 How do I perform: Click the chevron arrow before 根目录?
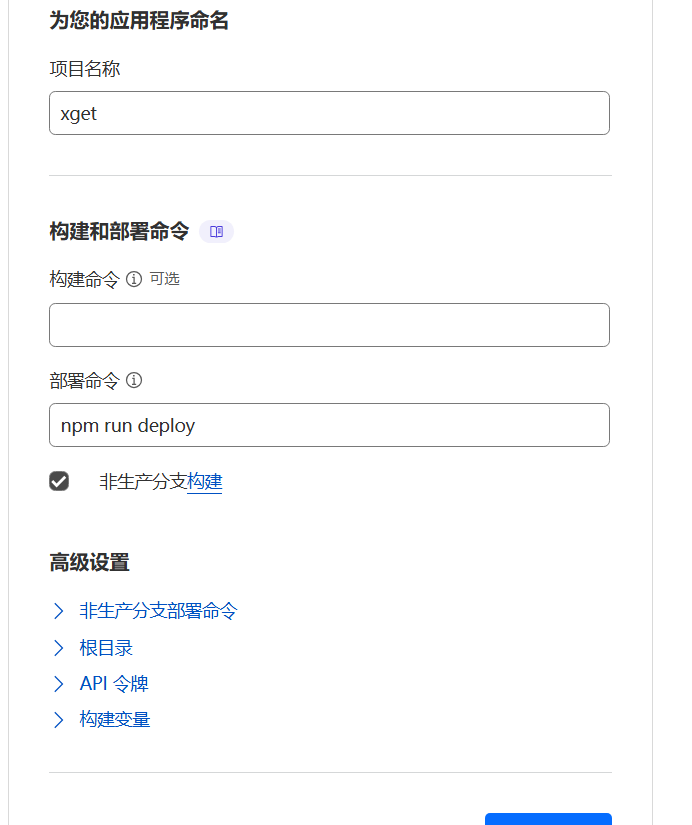[x=59, y=648]
